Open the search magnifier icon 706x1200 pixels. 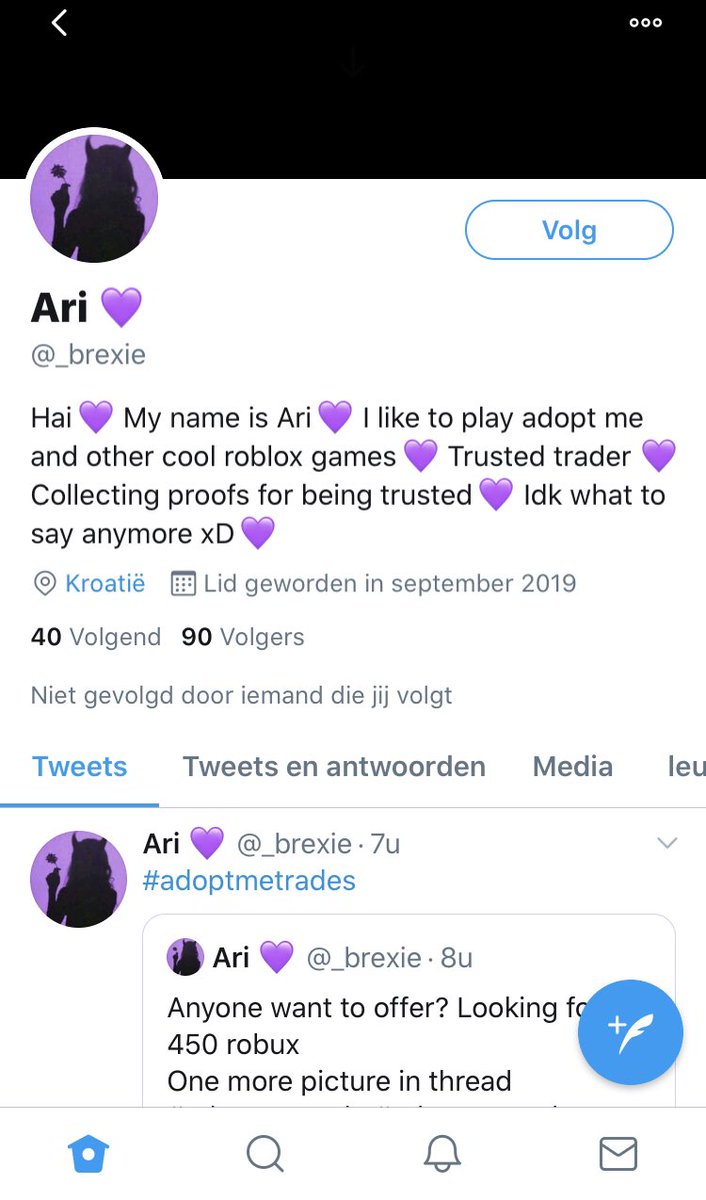[x=265, y=1154]
